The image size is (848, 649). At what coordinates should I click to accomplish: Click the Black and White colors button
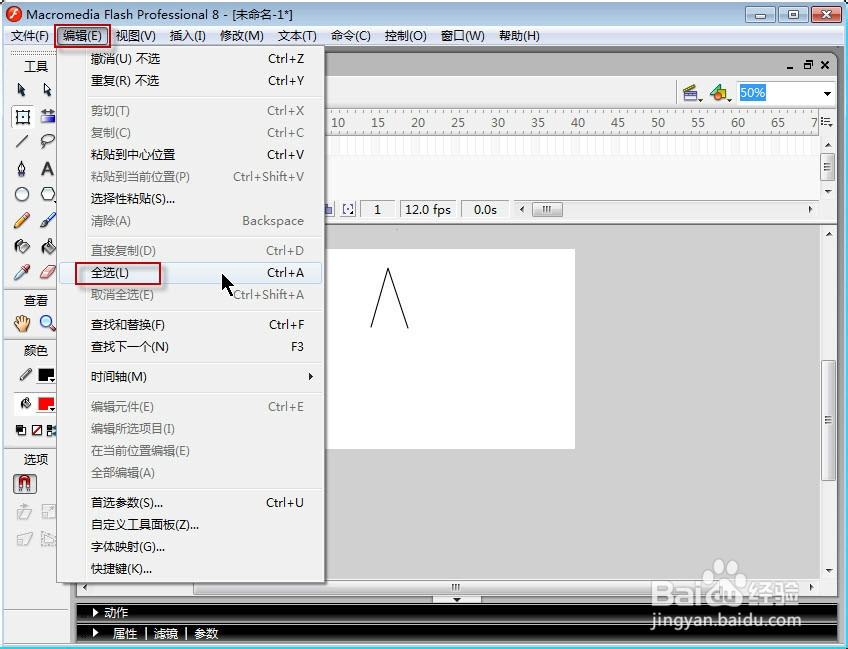pos(21,430)
